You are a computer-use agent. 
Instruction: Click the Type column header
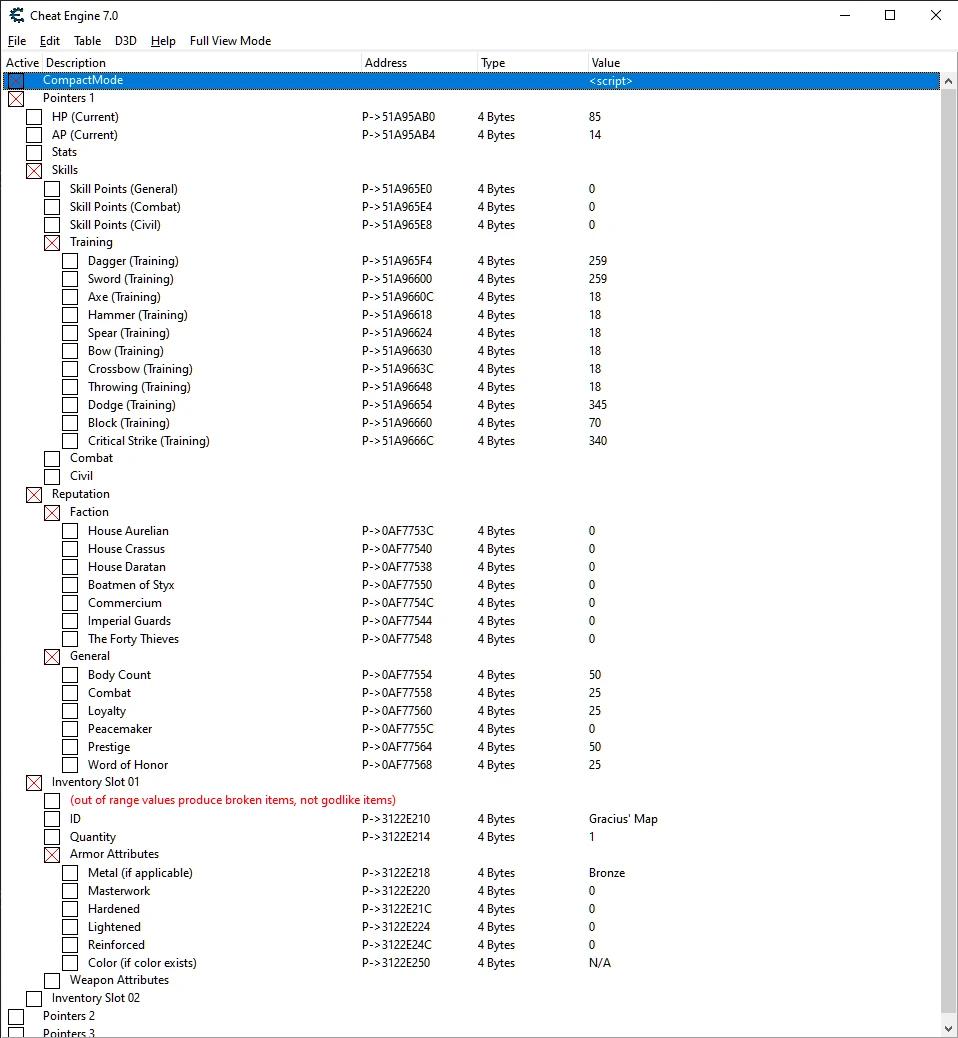point(532,63)
